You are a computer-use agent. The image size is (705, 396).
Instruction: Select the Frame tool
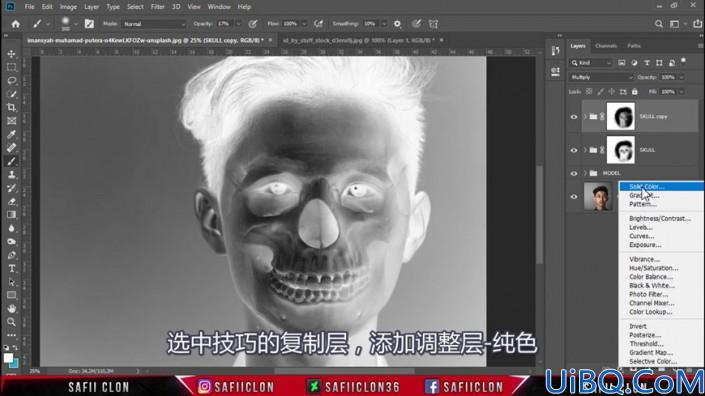tap(12, 121)
